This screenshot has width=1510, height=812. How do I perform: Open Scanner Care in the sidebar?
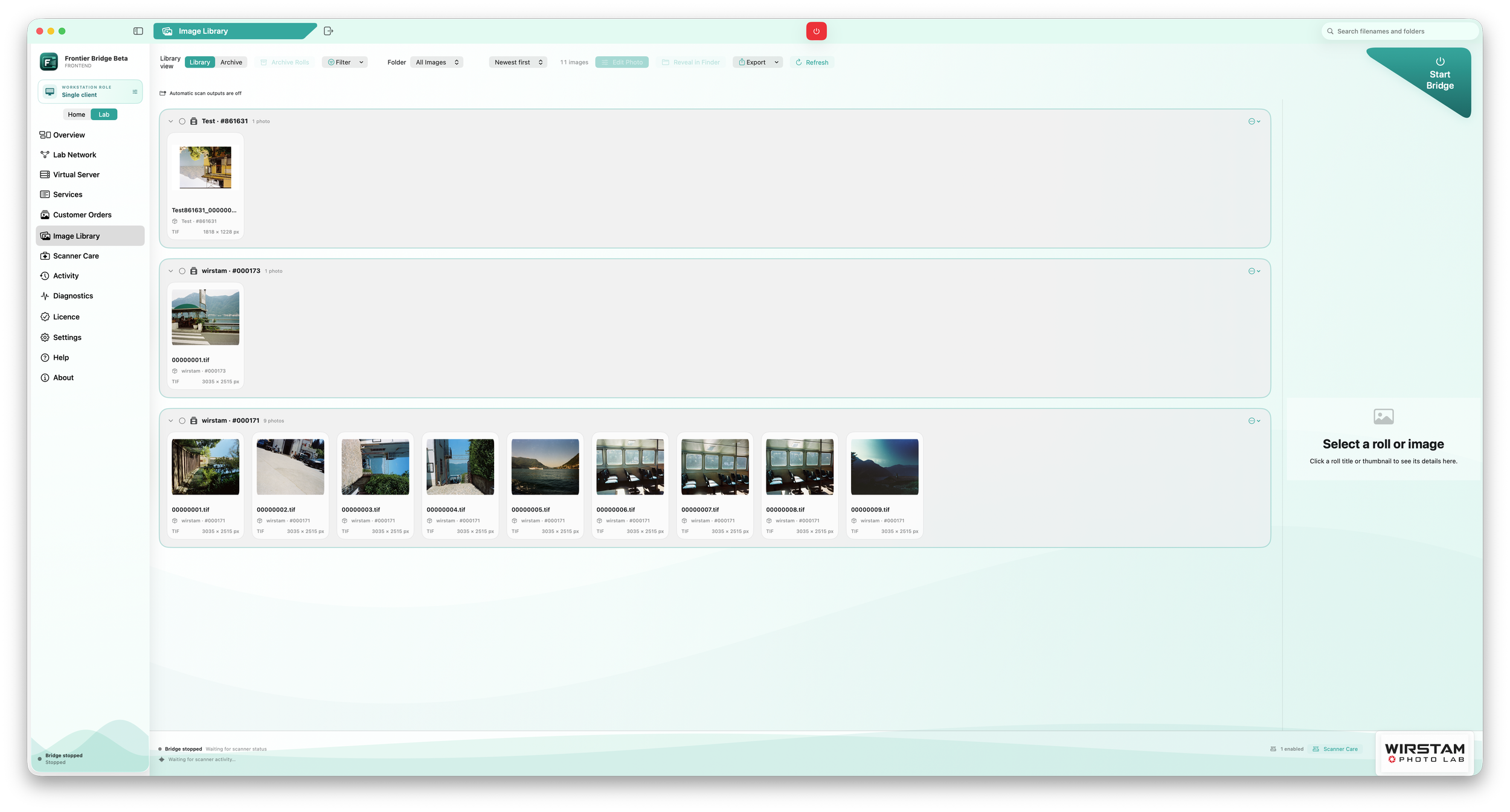click(x=90, y=256)
